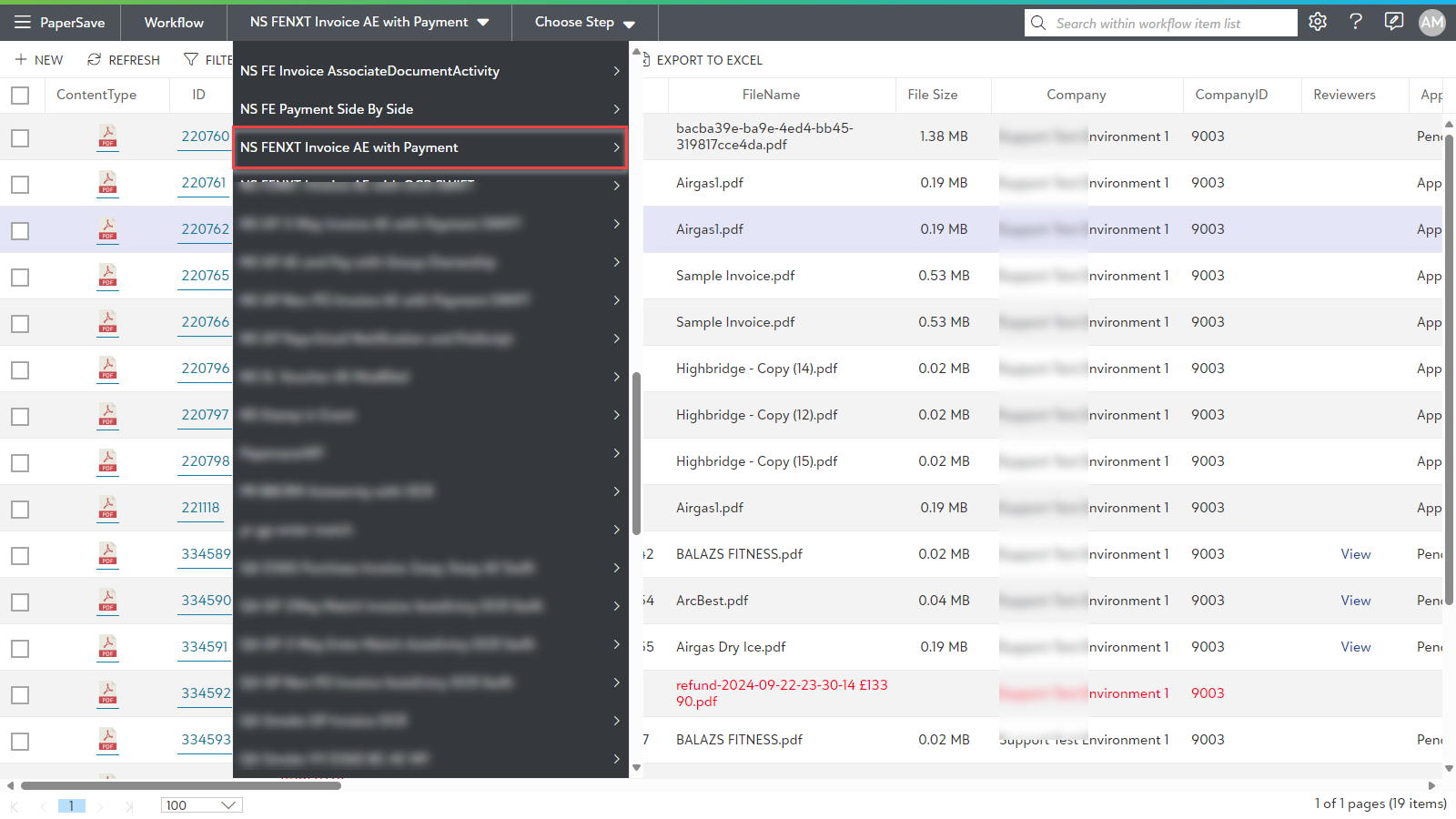Toggle the select-all header checkbox
Screen dimensions: 1456x819
coord(20,95)
